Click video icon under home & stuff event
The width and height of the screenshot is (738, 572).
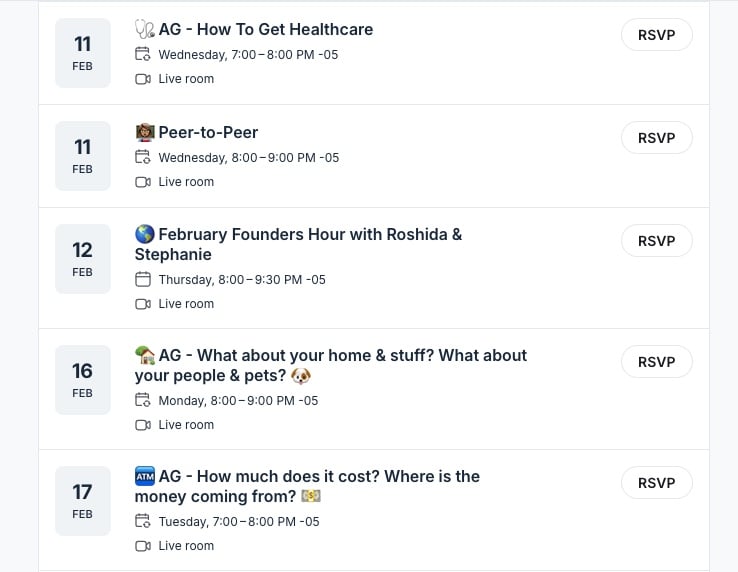[143, 425]
